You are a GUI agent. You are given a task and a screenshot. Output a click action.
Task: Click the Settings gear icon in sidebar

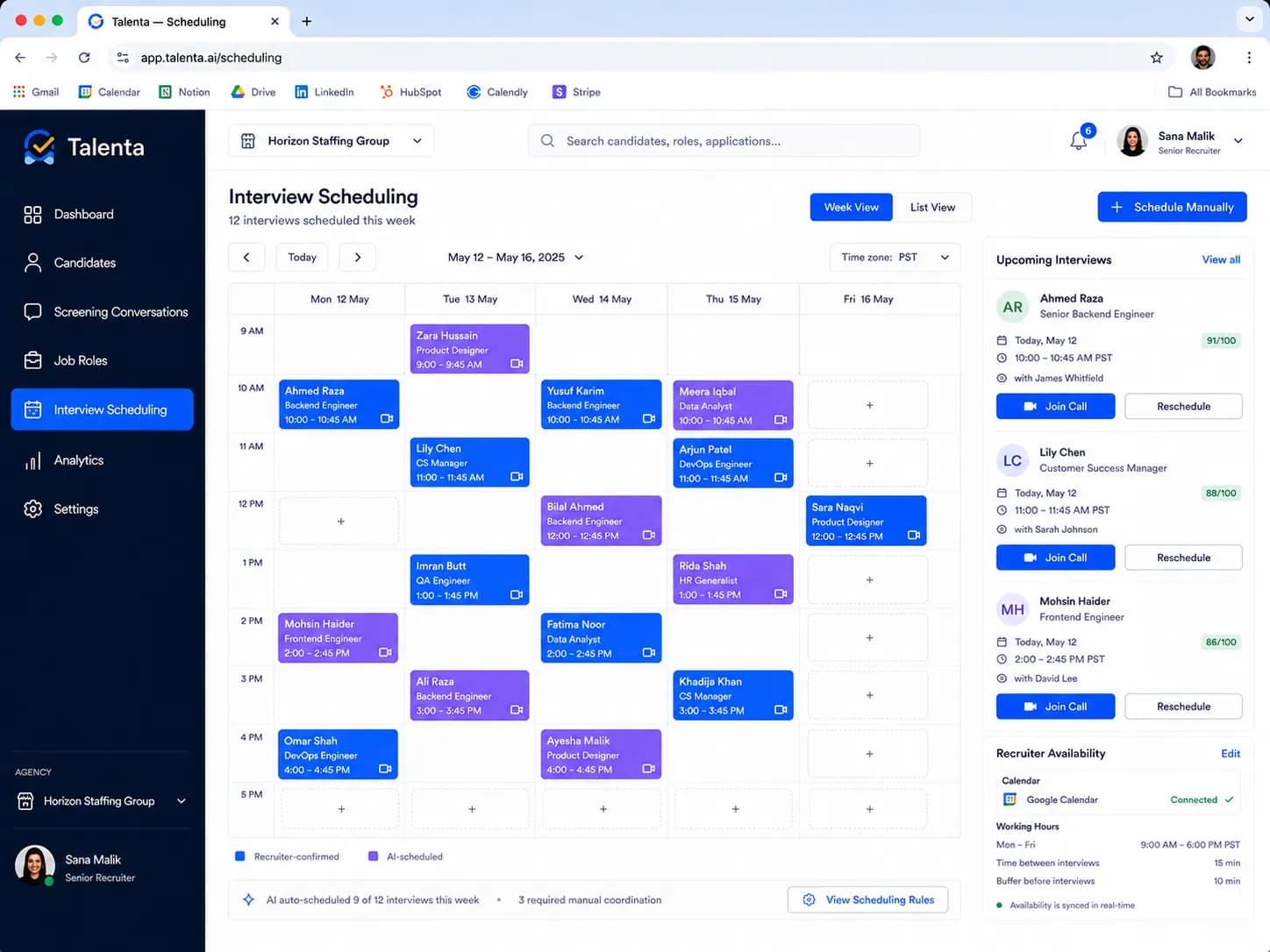tap(32, 509)
